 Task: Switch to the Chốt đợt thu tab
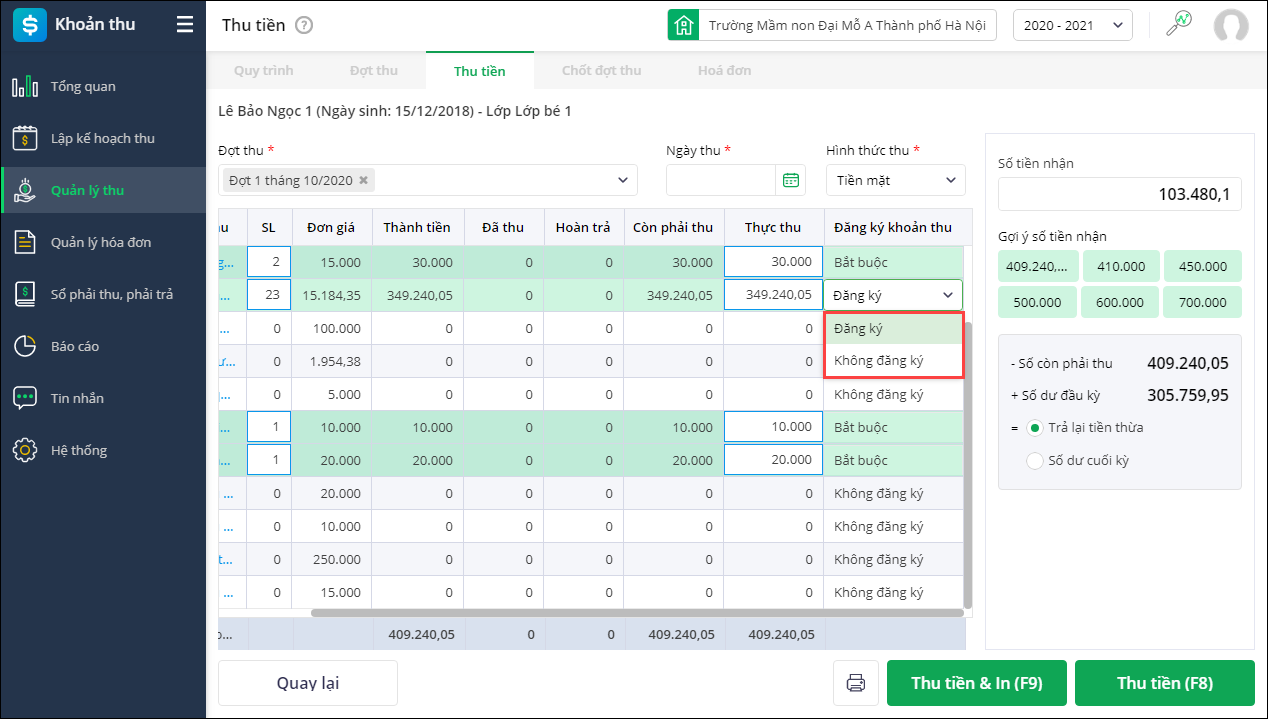[601, 71]
